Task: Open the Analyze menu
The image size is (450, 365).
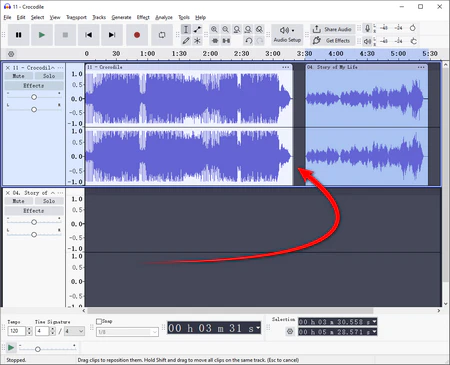Action: coord(164,17)
